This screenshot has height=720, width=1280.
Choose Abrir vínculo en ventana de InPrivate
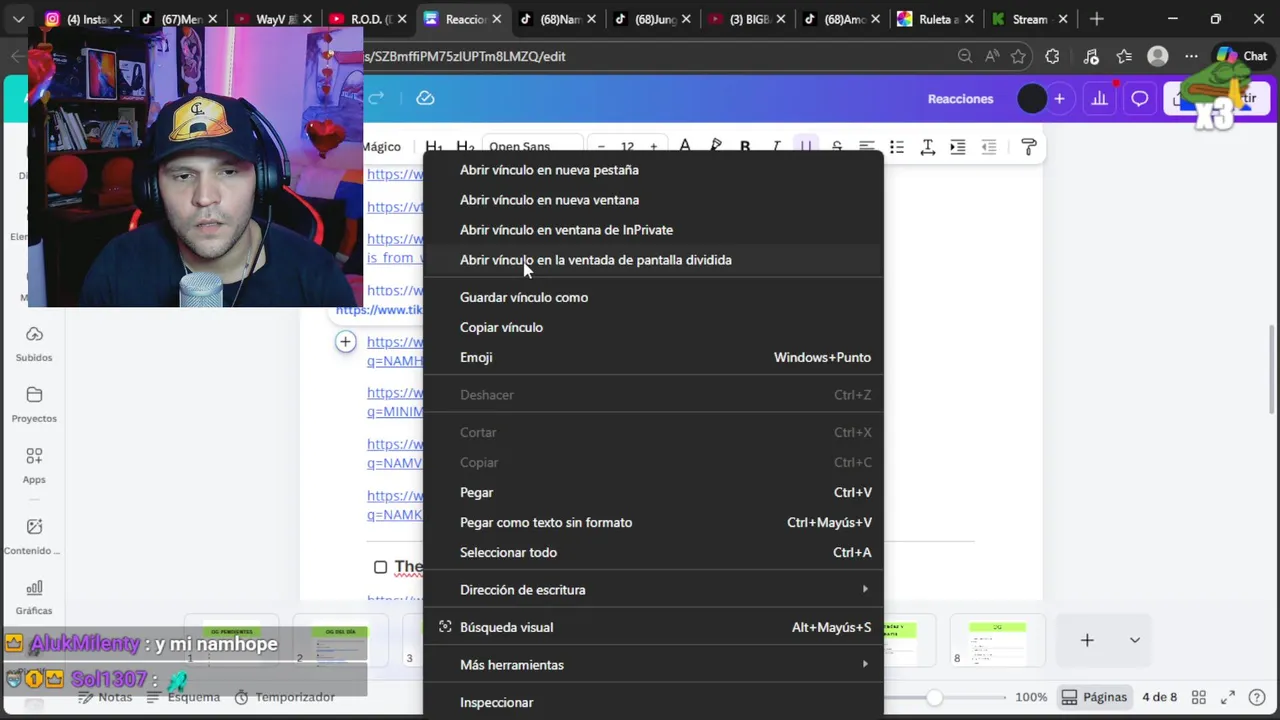click(x=654, y=230)
